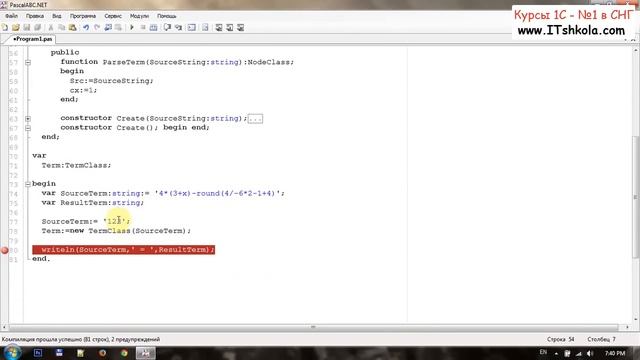The image size is (640, 360).
Task: Click the 'end.' line at the bottom
Action: coord(41,259)
